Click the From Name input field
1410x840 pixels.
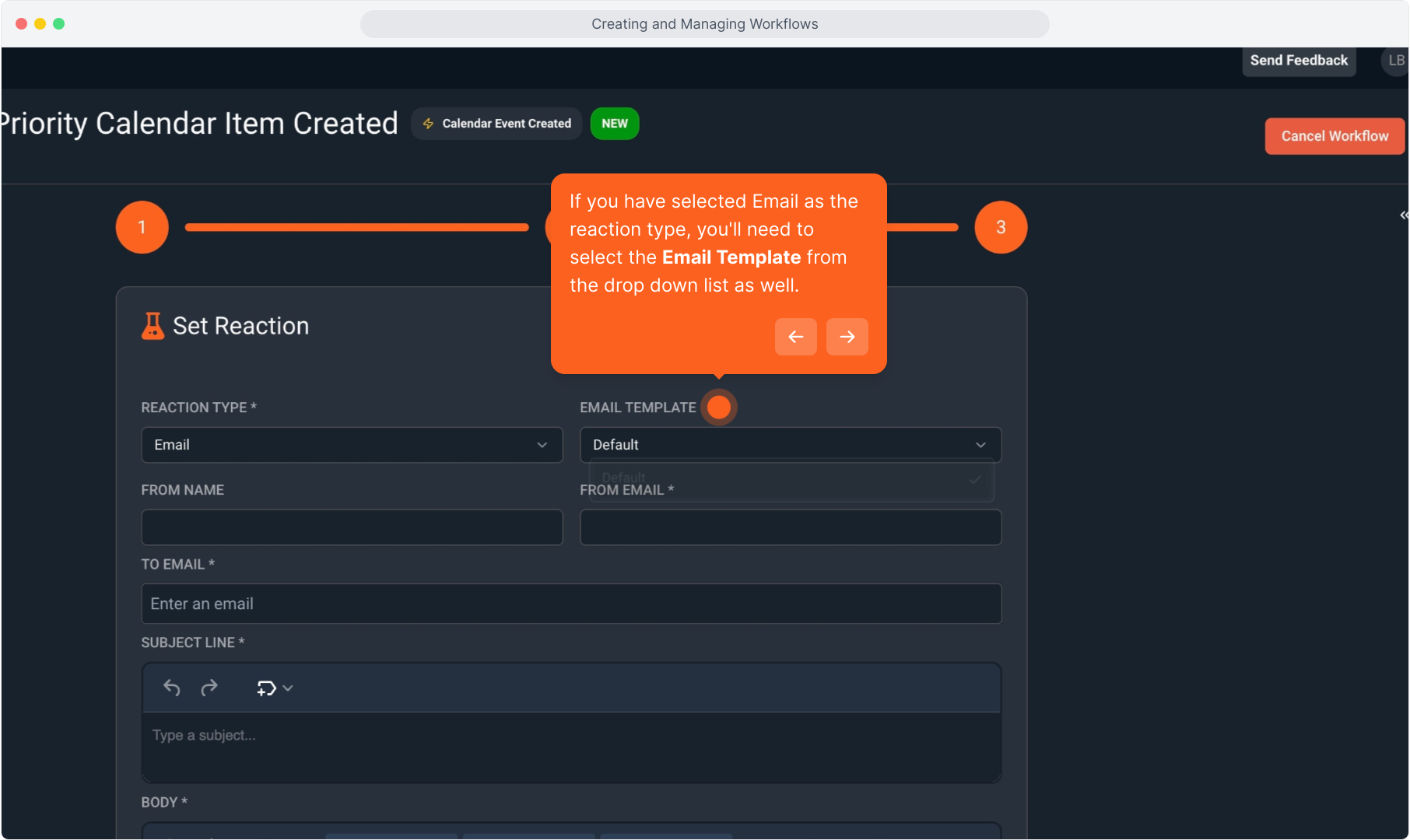pos(352,527)
